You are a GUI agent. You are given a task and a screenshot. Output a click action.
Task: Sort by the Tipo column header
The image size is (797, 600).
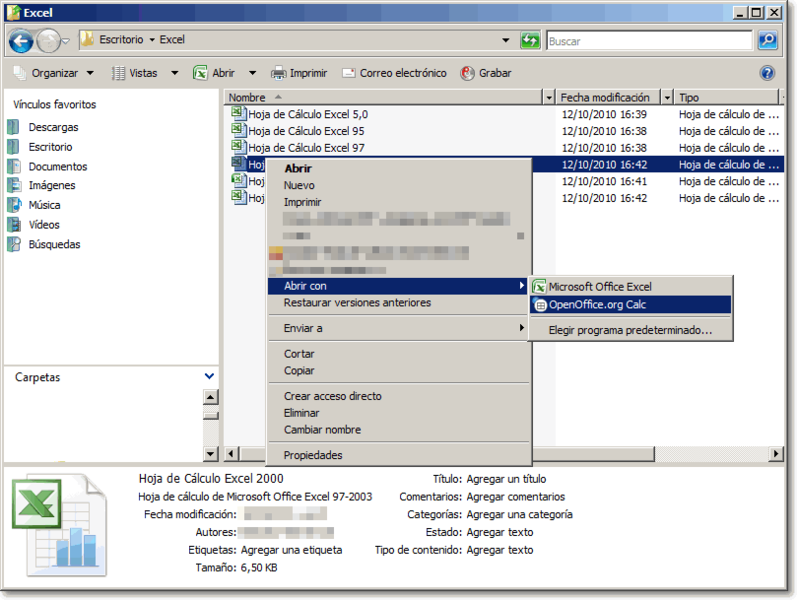(726, 97)
